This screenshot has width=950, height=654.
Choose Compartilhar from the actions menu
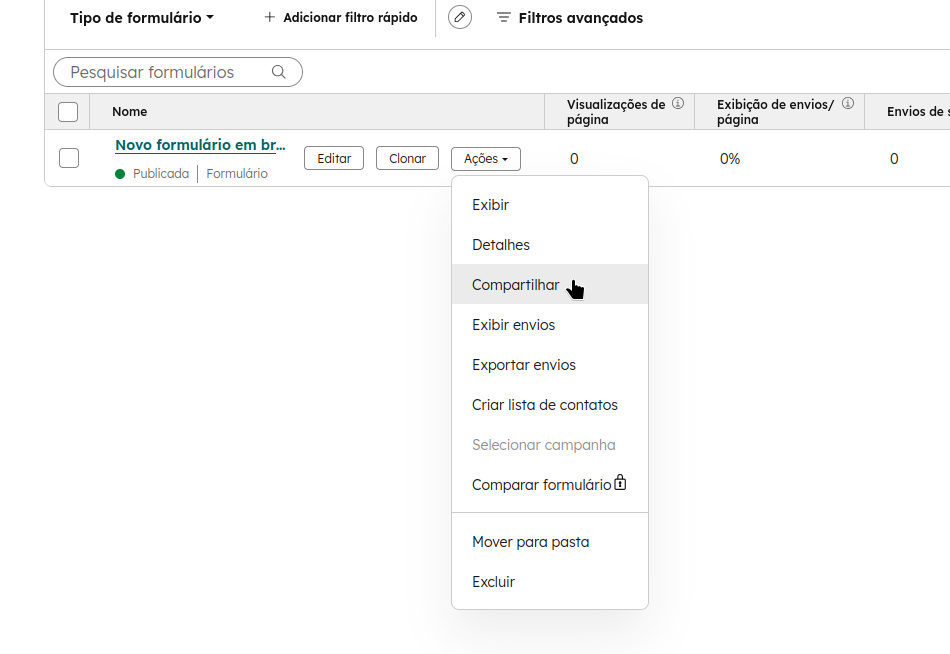click(516, 285)
